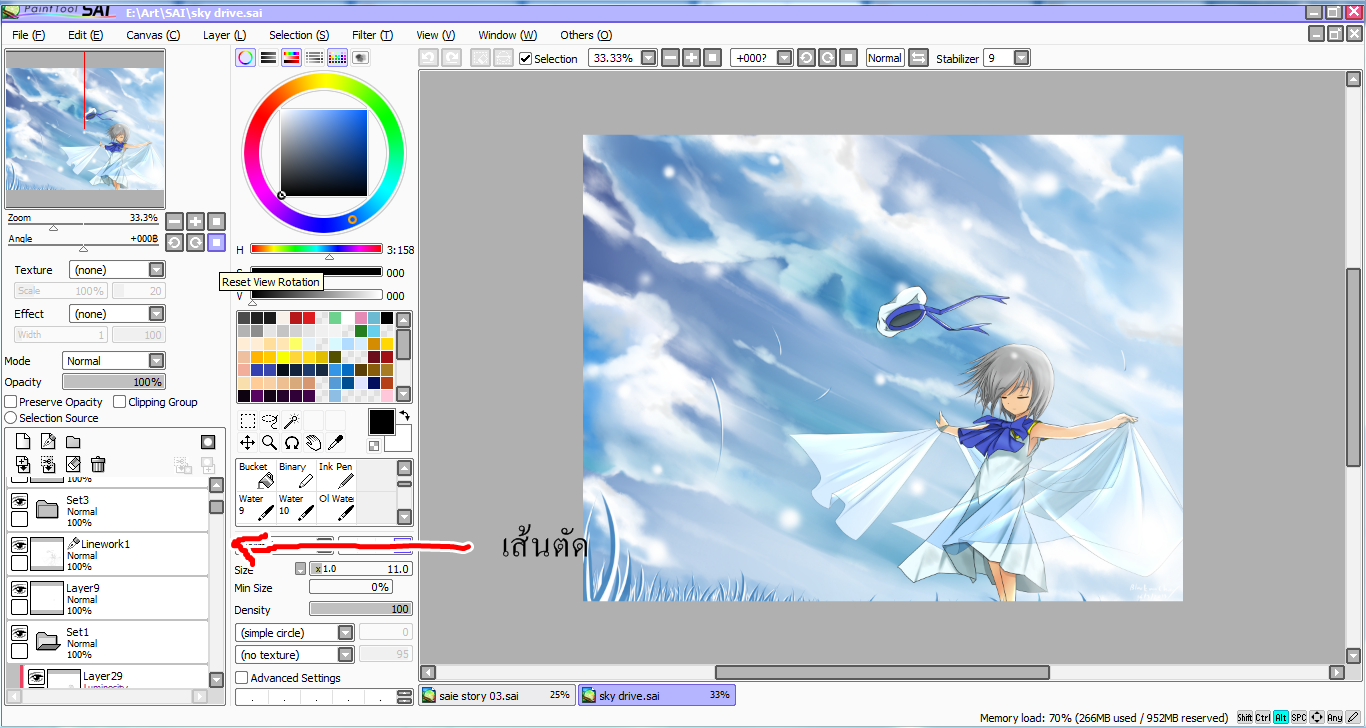Click the Hue slider bar
Screen dimensions: 1366x728
click(316, 249)
